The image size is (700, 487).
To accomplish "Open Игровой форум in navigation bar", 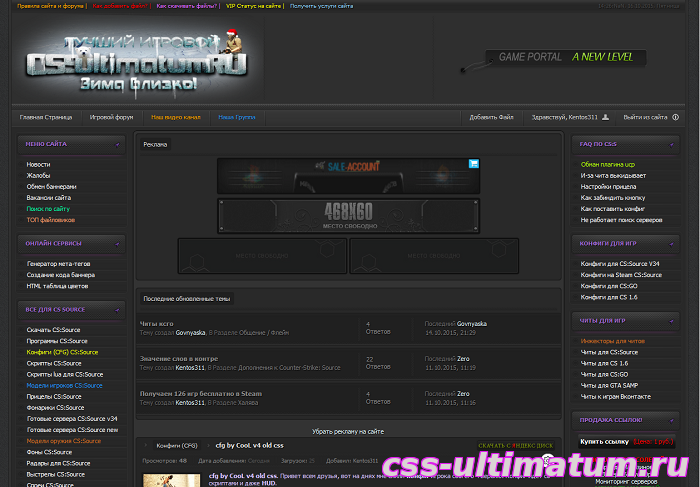I will 111,117.
